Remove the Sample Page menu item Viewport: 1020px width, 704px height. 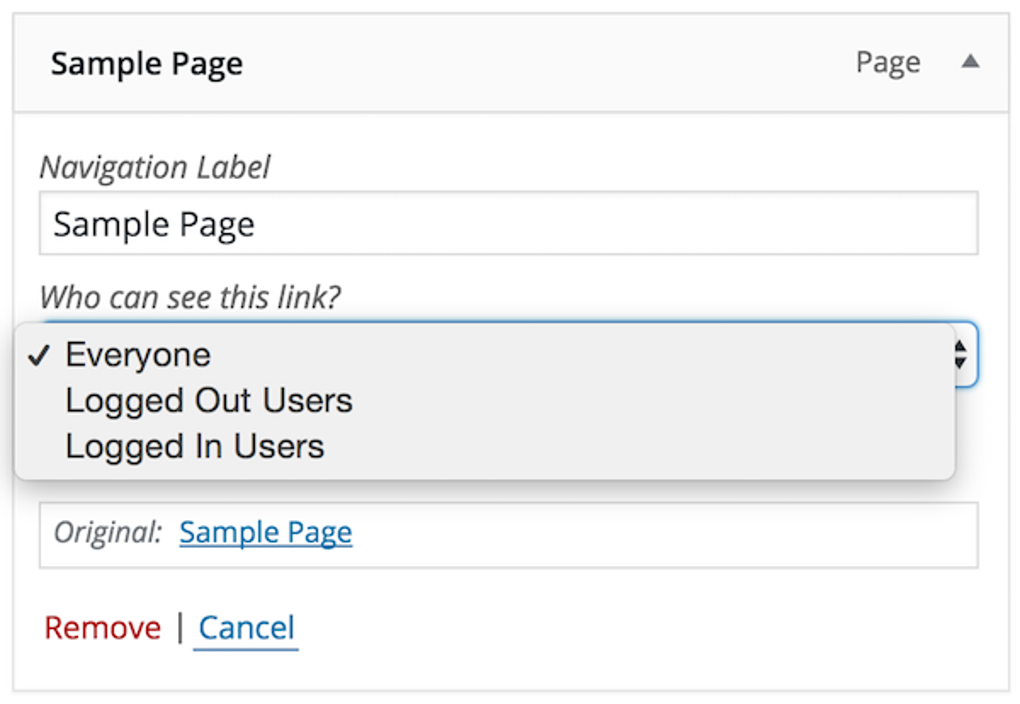pyautogui.click(x=101, y=627)
